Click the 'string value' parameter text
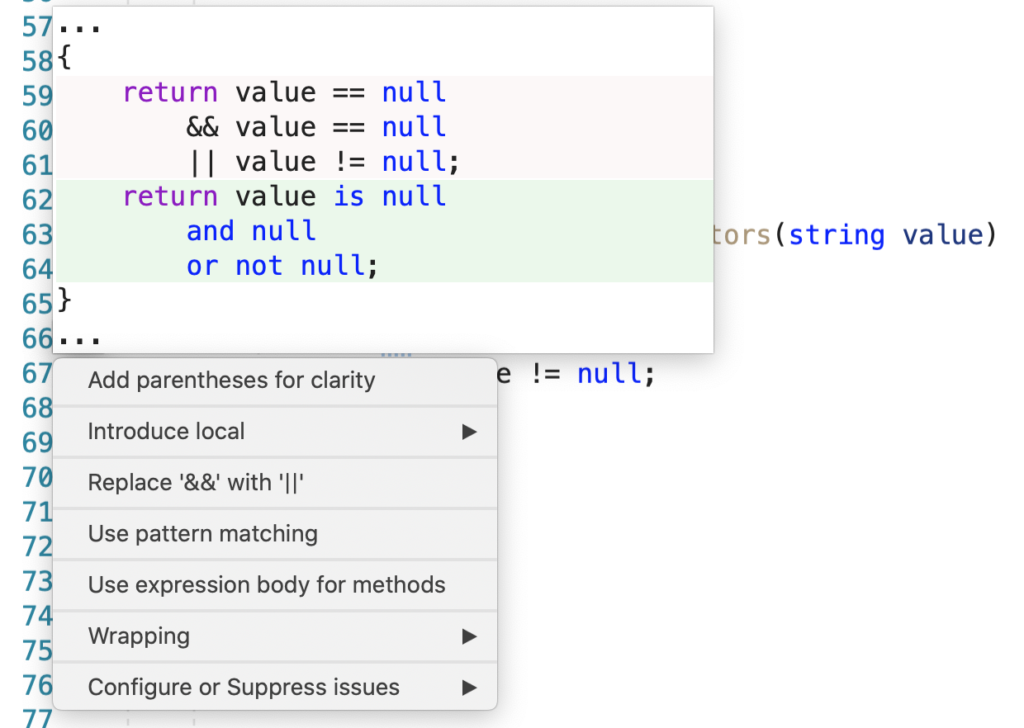Viewport: 1024px width, 728px height. (888, 234)
